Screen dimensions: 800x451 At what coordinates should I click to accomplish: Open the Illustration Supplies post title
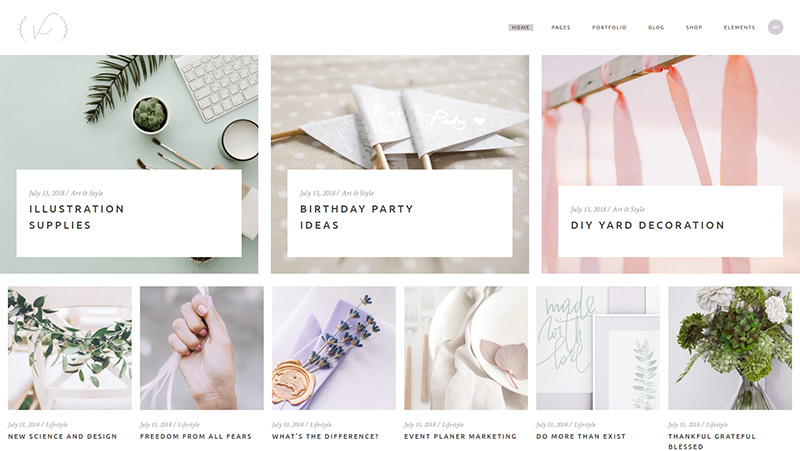[x=77, y=217]
